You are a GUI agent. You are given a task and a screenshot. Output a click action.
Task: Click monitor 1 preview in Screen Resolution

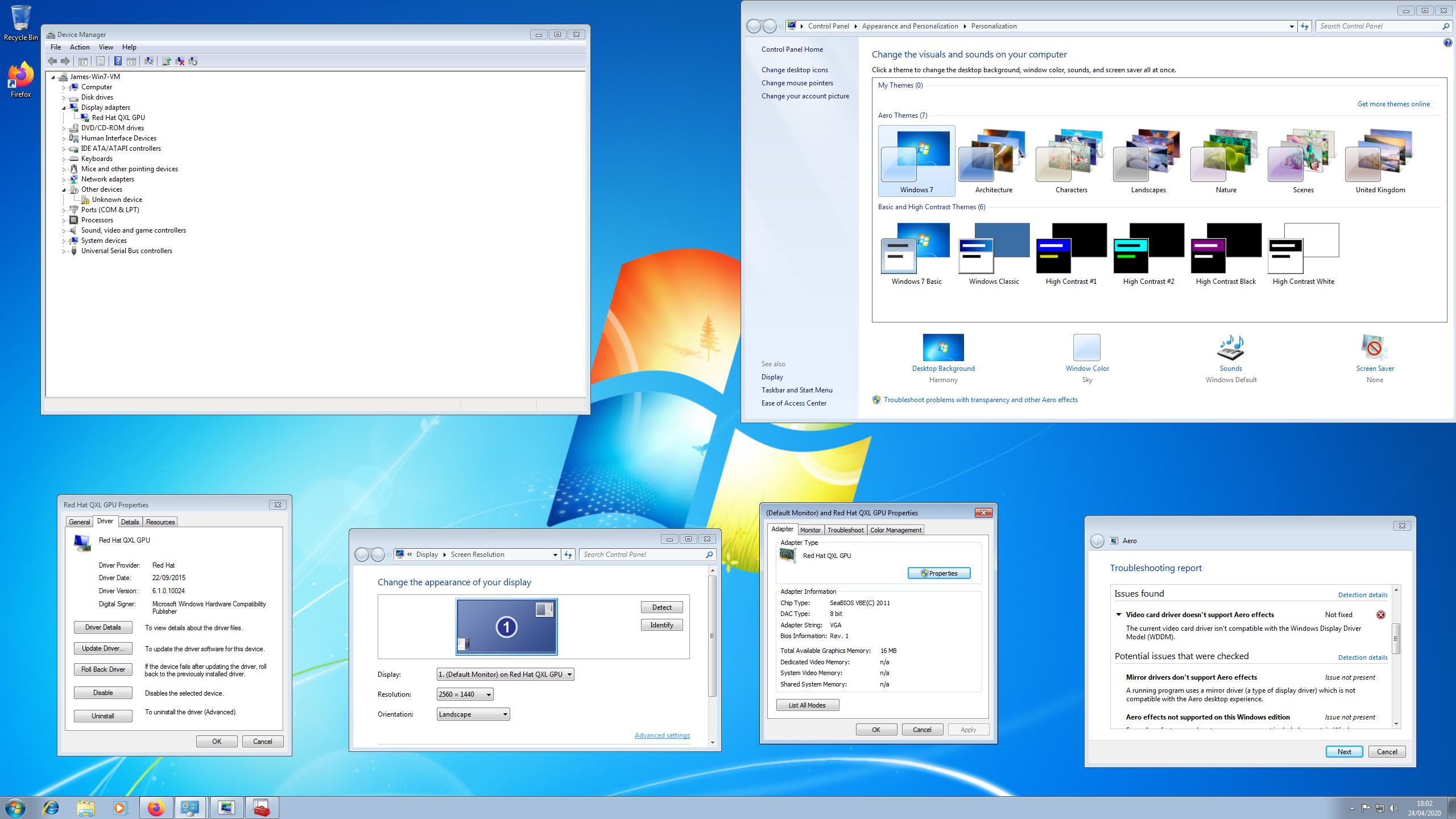pos(506,627)
